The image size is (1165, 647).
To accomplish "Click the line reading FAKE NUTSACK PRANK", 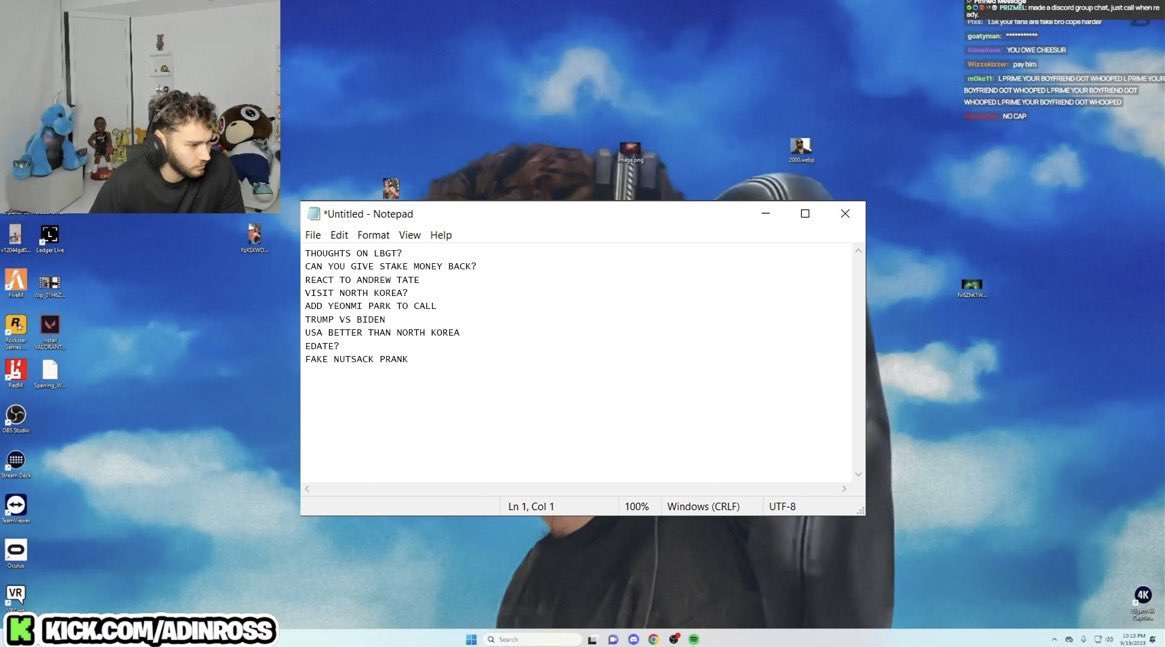I will [356, 359].
